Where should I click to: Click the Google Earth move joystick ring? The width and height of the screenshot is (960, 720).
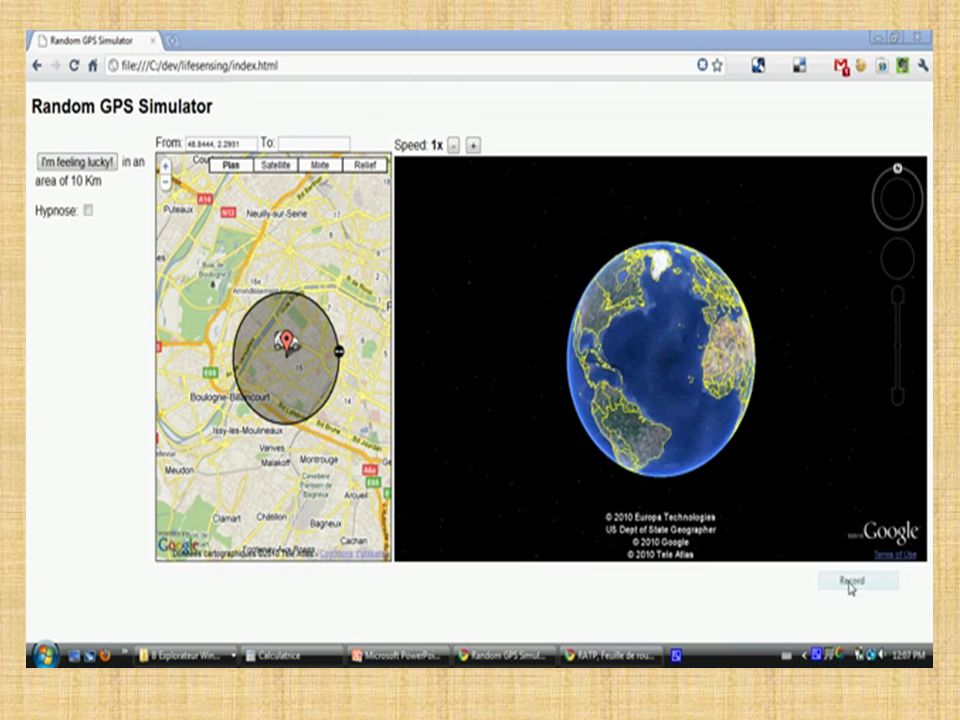coord(898,258)
